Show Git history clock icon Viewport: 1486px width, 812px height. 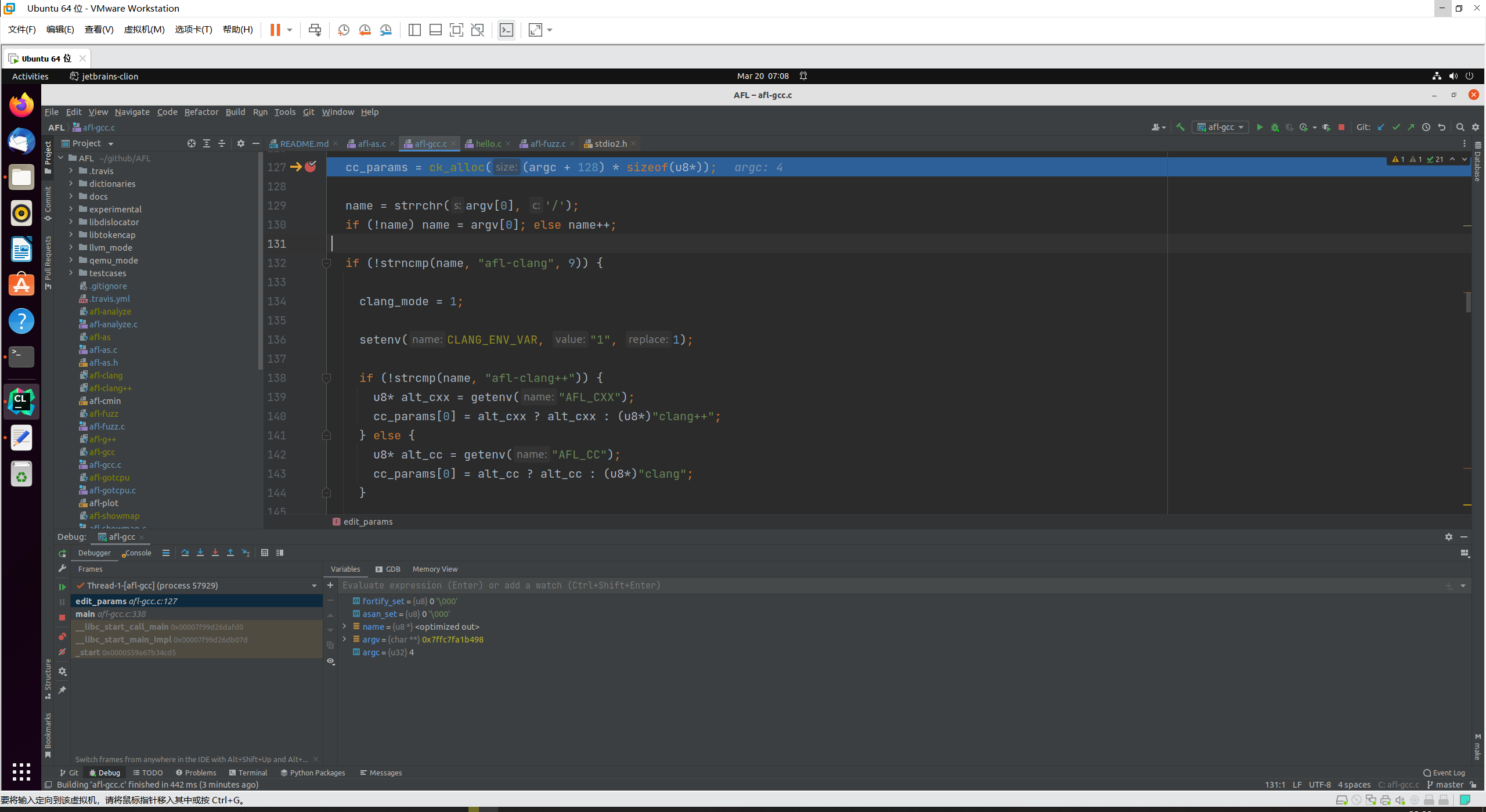[1426, 127]
